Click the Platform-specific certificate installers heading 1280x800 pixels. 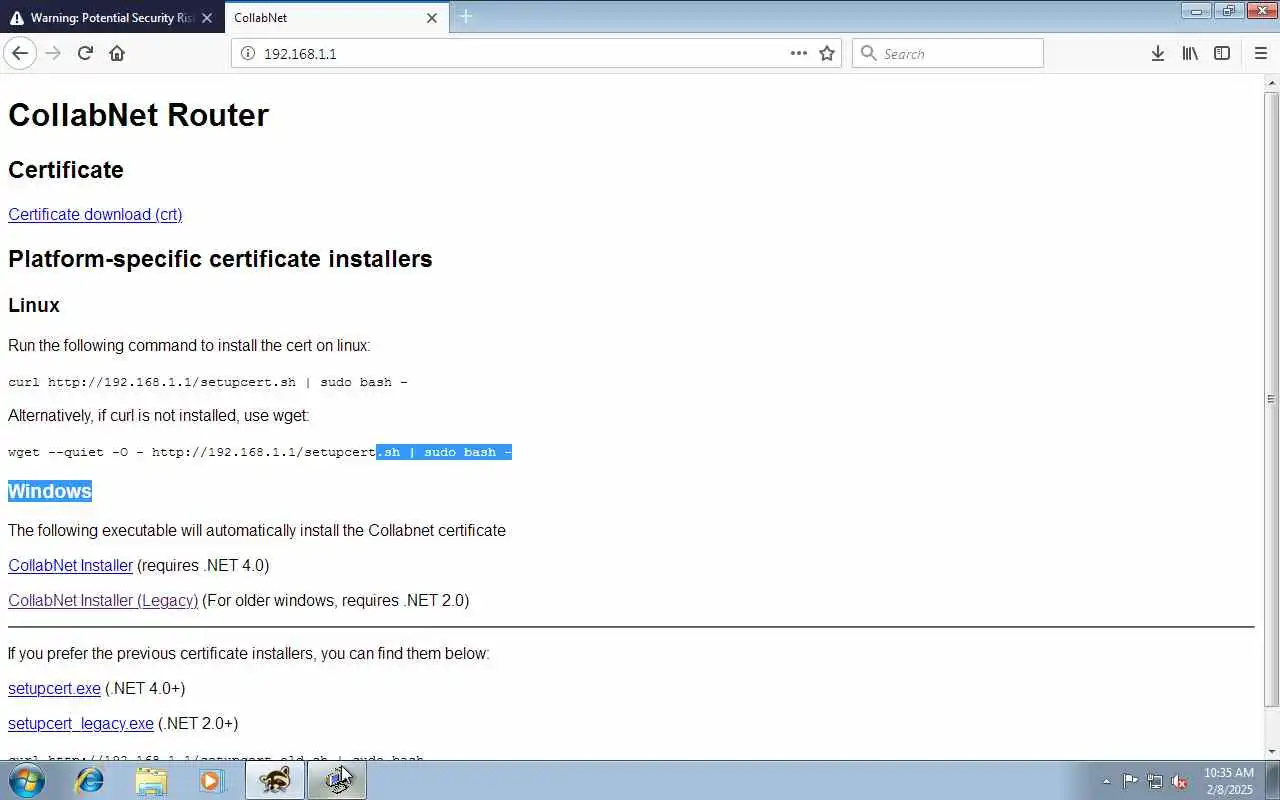coord(220,259)
